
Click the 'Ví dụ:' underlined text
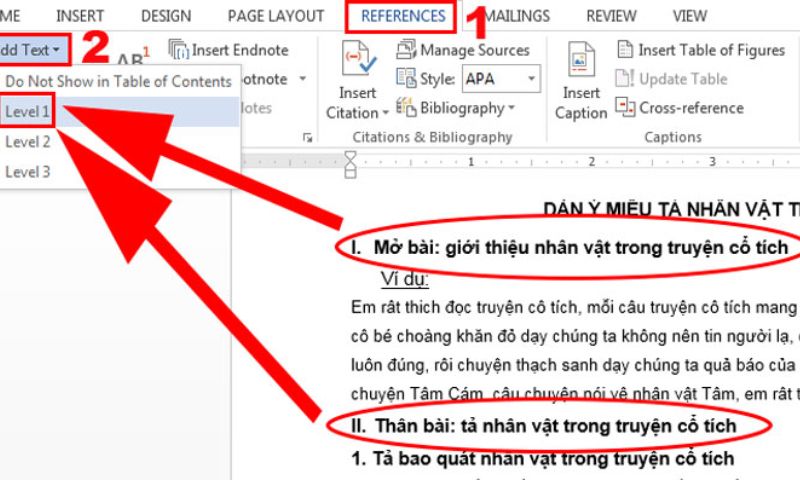pos(405,279)
